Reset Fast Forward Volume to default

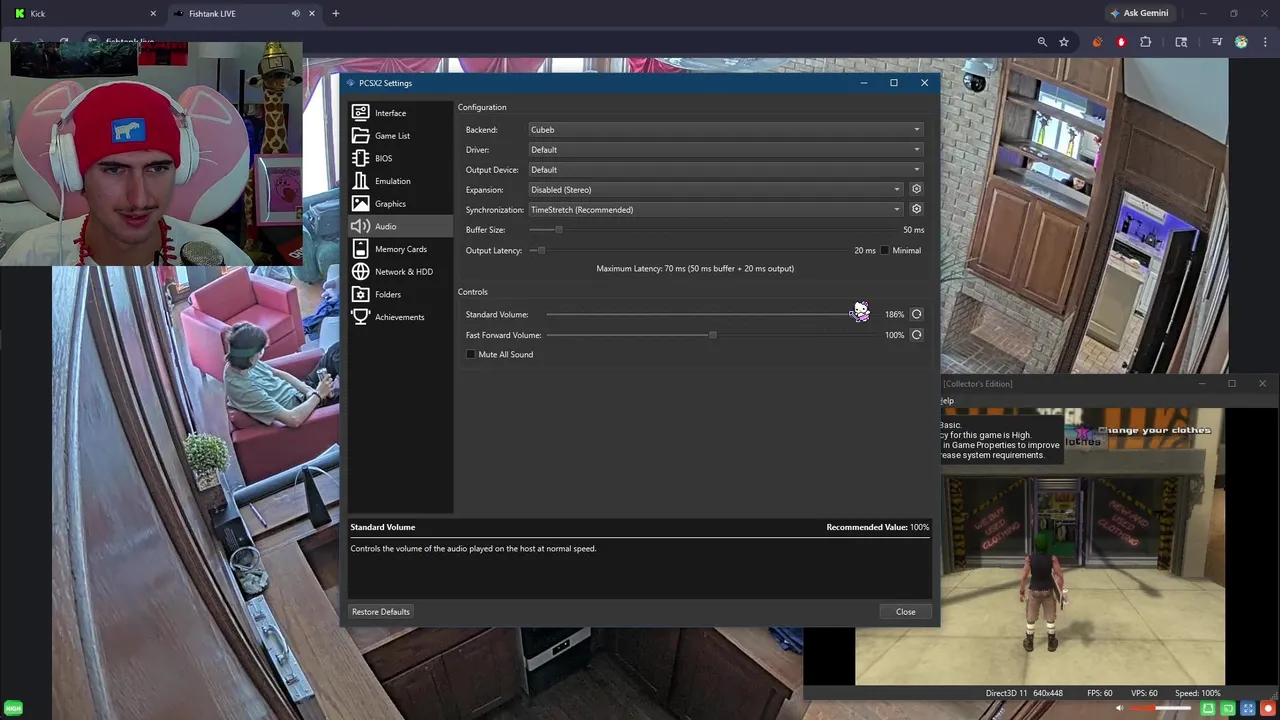916,335
